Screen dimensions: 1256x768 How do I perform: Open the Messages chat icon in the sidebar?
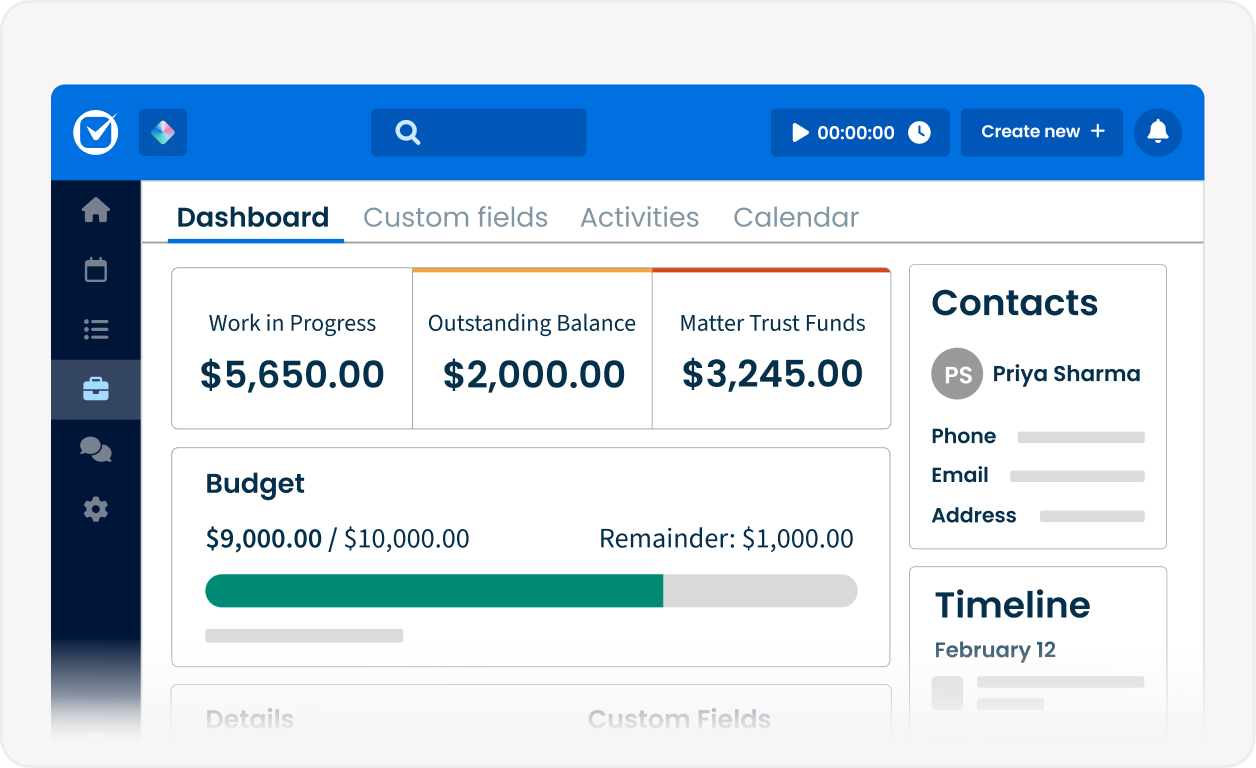tap(95, 449)
